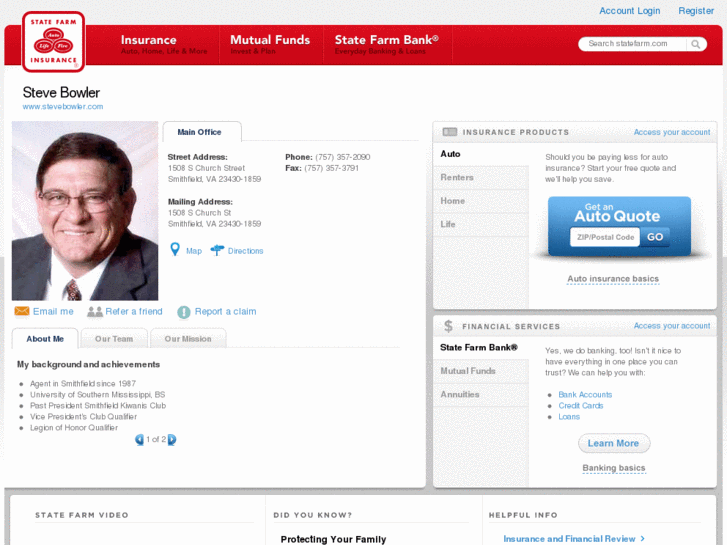Click the Map link text

[194, 251]
